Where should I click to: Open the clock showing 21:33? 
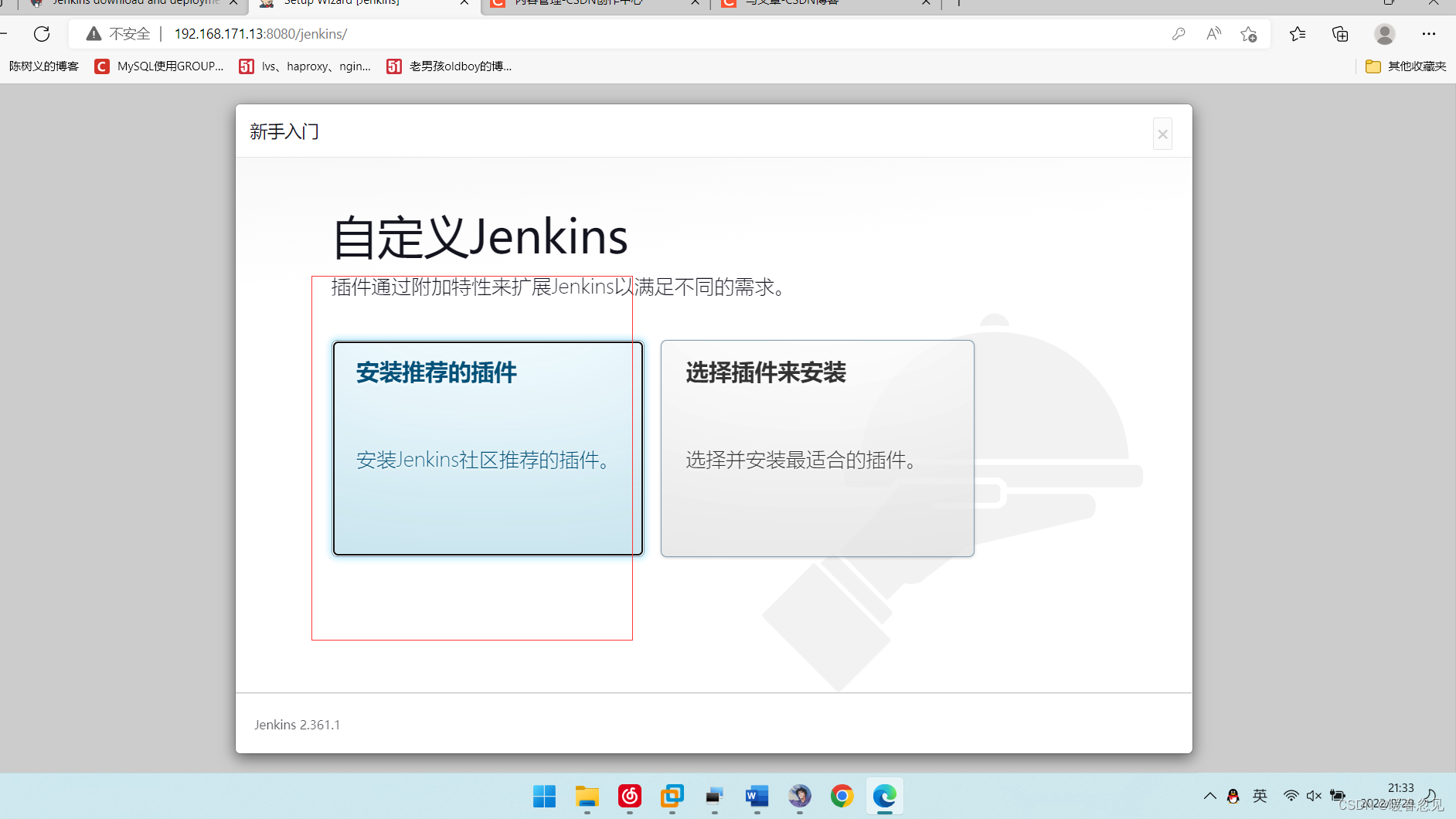(x=1400, y=788)
